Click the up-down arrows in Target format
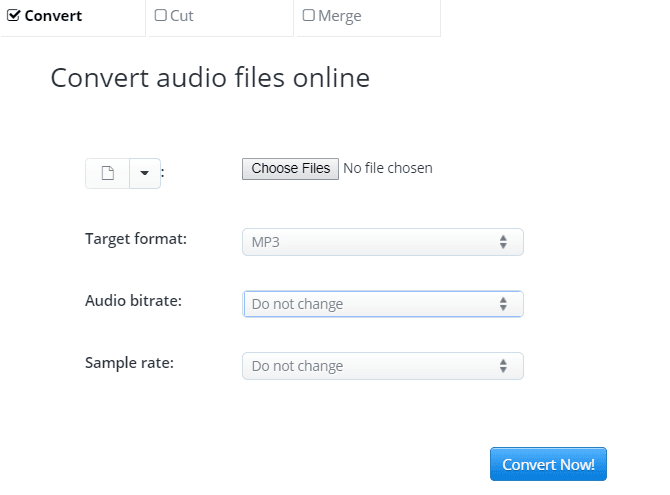670x495 pixels. click(x=503, y=242)
